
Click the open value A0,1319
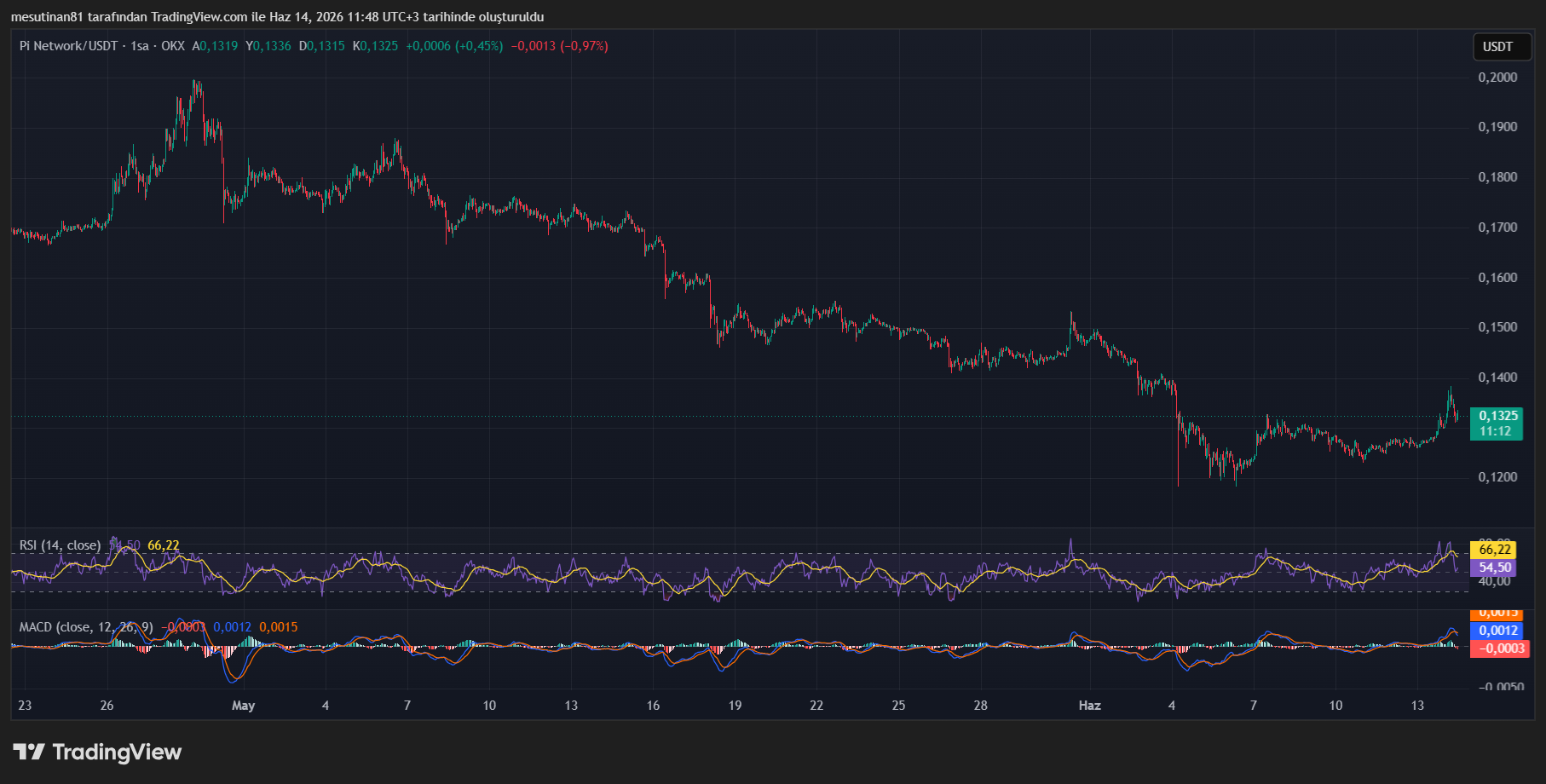[x=215, y=46]
